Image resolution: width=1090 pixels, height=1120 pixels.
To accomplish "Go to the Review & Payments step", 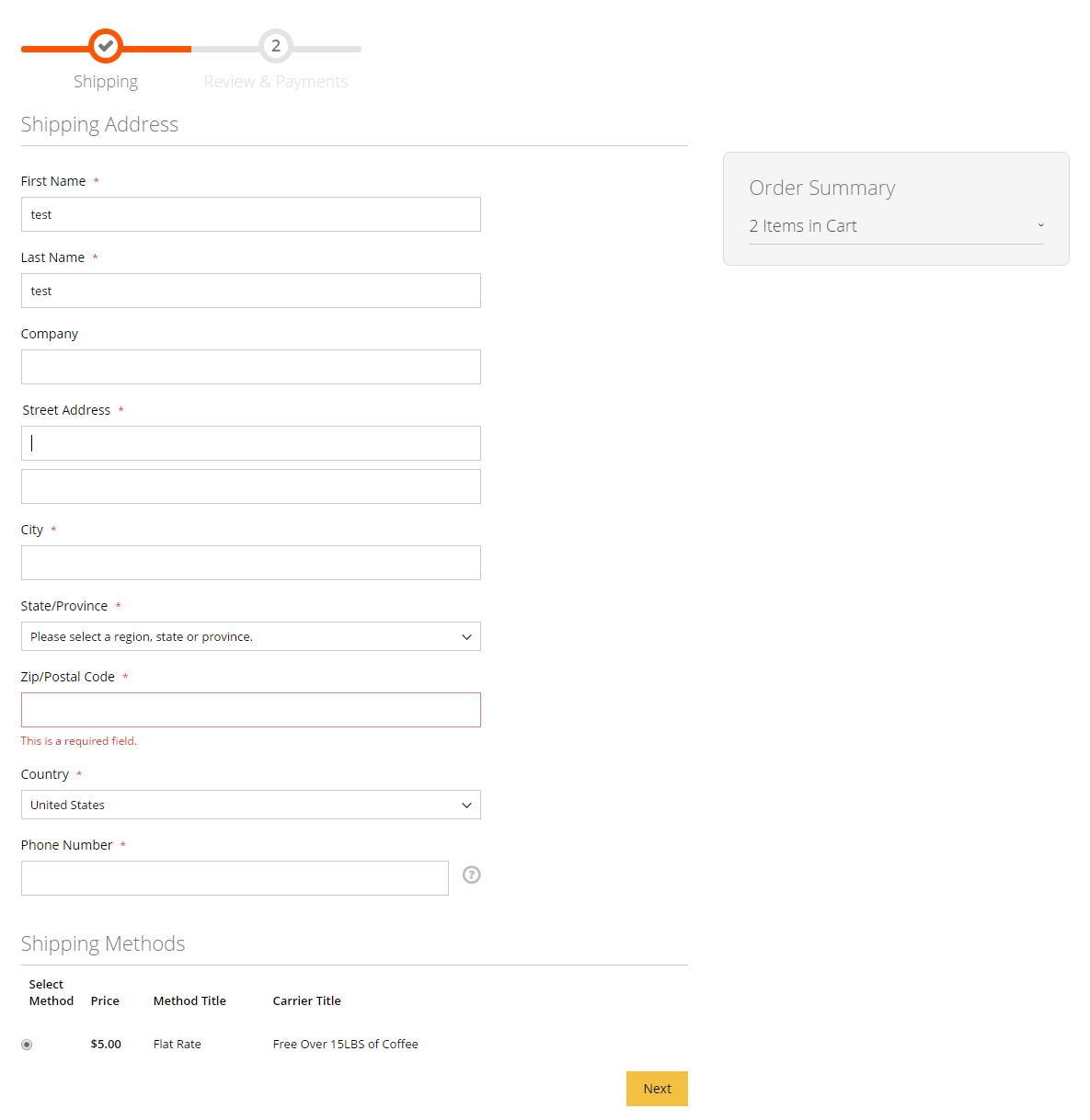I will [275, 82].
